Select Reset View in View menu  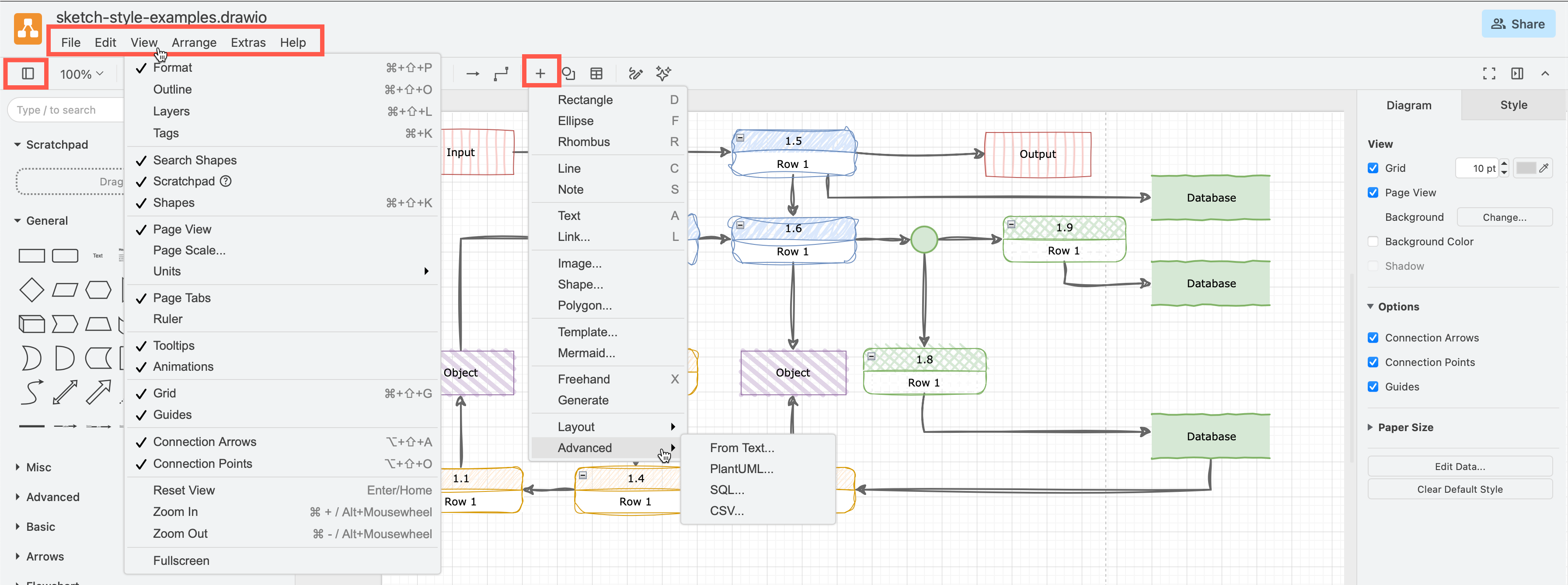point(283,490)
